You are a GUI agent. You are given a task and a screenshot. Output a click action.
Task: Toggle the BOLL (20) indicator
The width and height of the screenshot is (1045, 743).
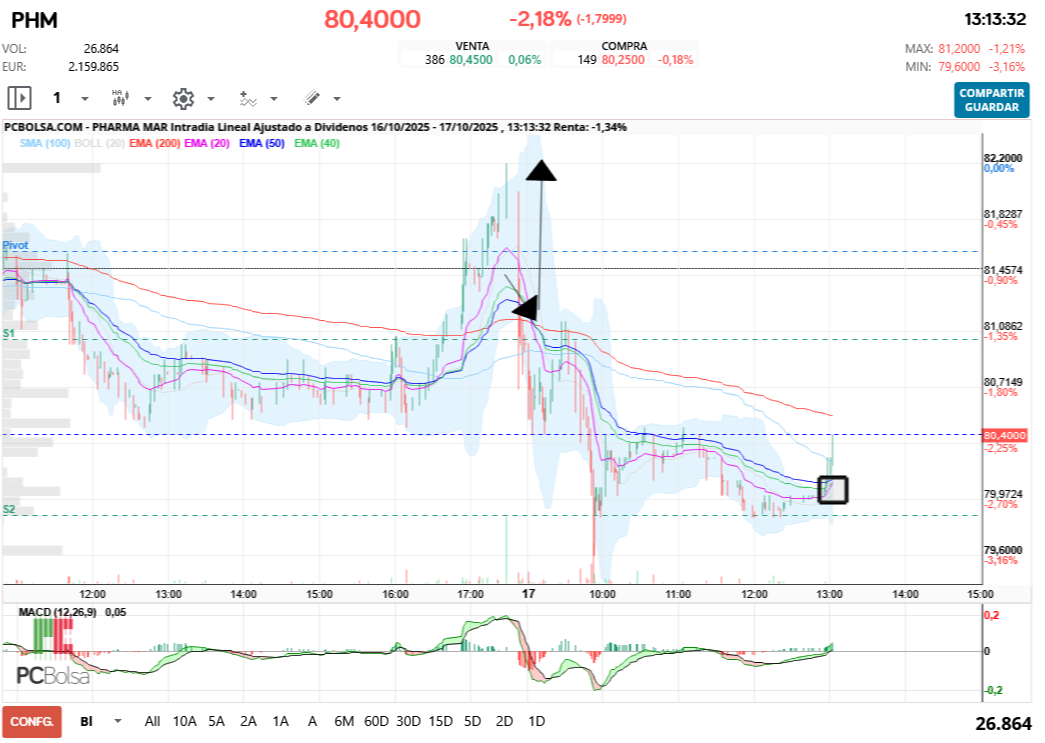[x=99, y=143]
